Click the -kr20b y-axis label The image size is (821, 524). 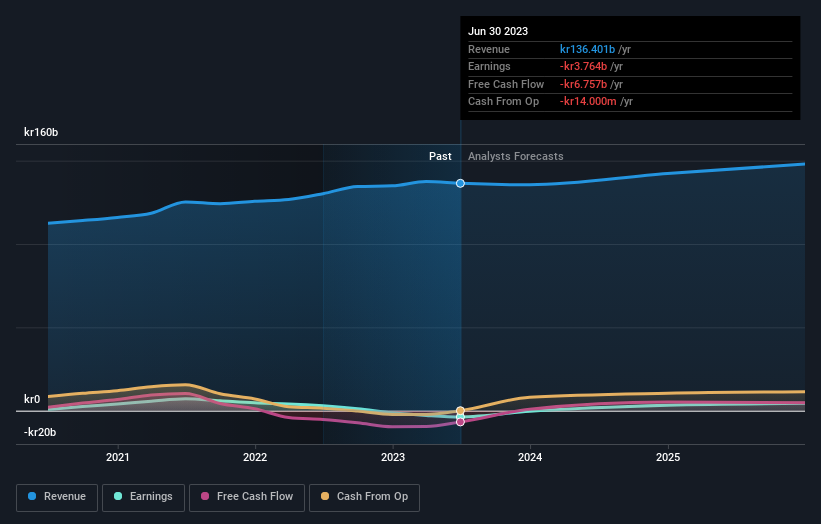(x=40, y=432)
